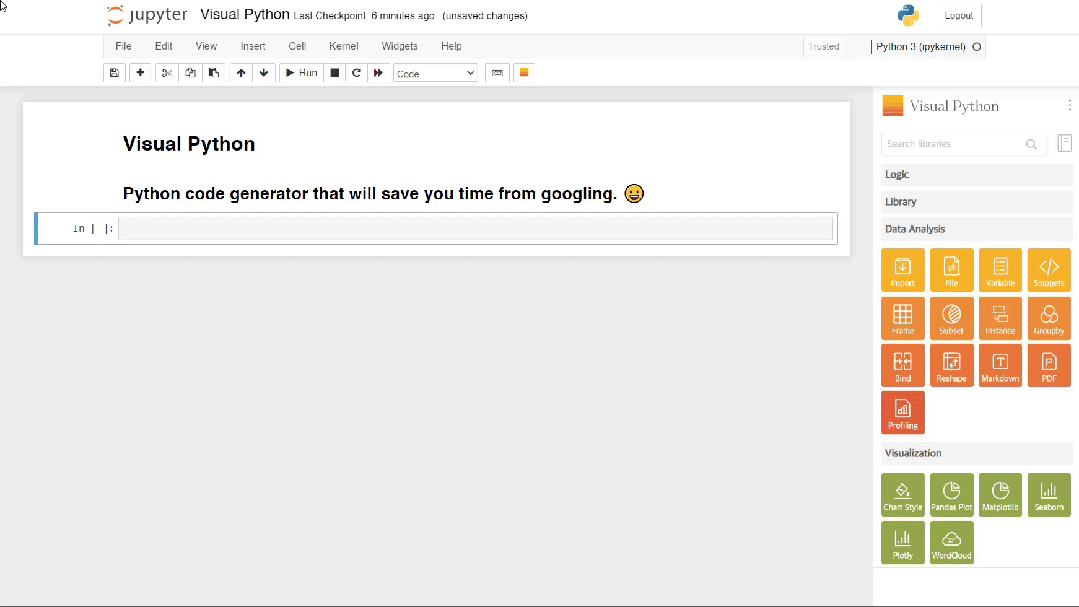Open the Reshape tool

[x=952, y=365]
